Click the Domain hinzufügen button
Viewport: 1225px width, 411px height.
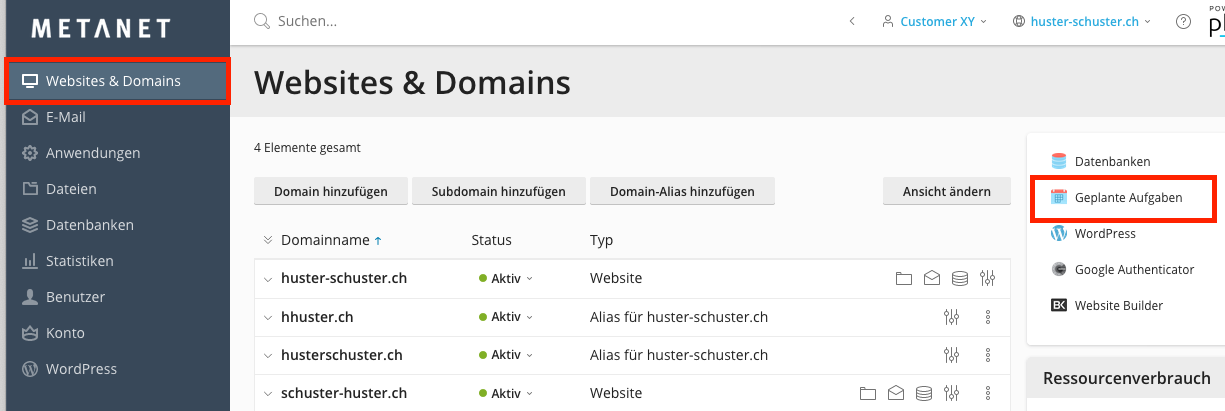(x=330, y=191)
